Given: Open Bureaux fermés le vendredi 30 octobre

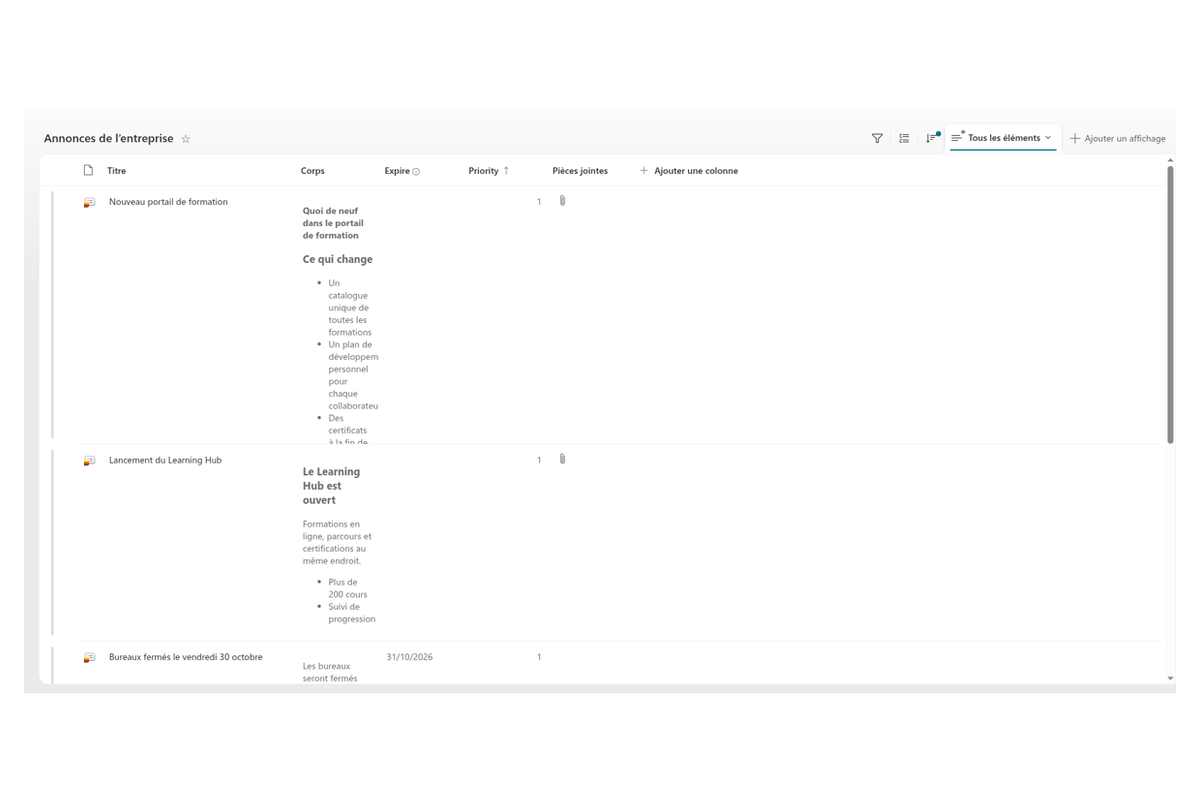Looking at the screenshot, I should (186, 658).
